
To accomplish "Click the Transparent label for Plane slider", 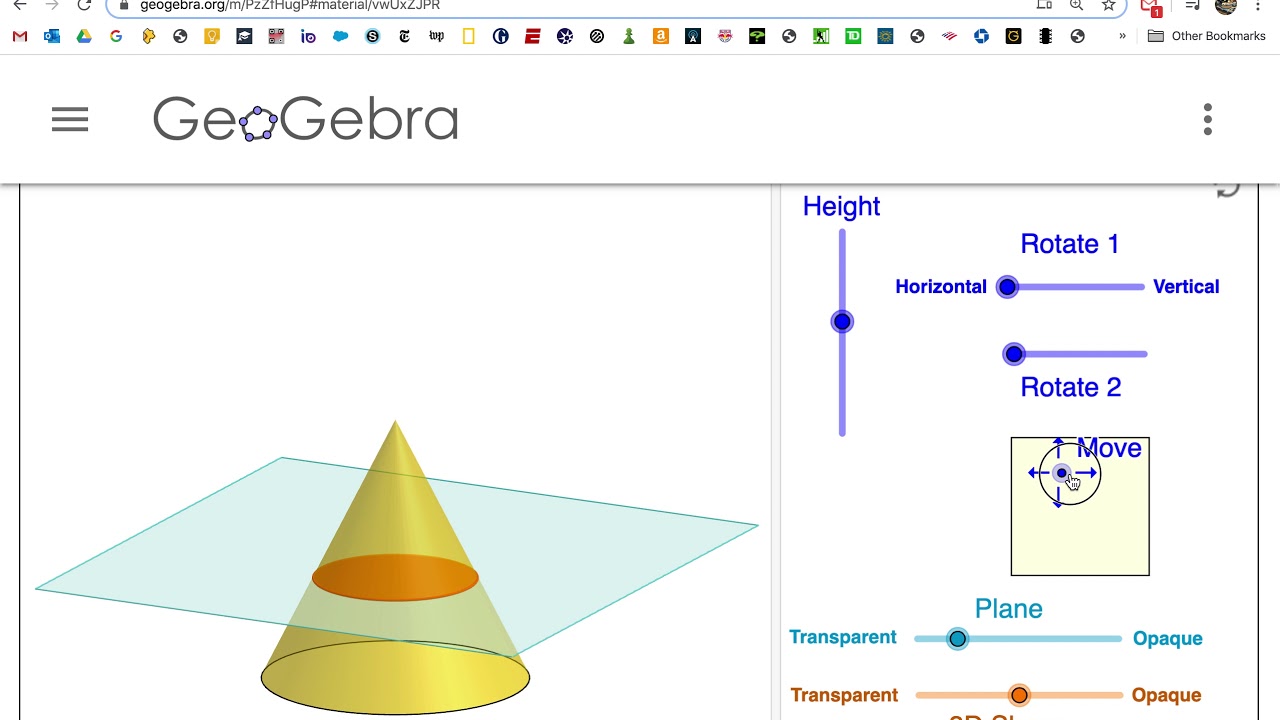I will pyautogui.click(x=843, y=638).
